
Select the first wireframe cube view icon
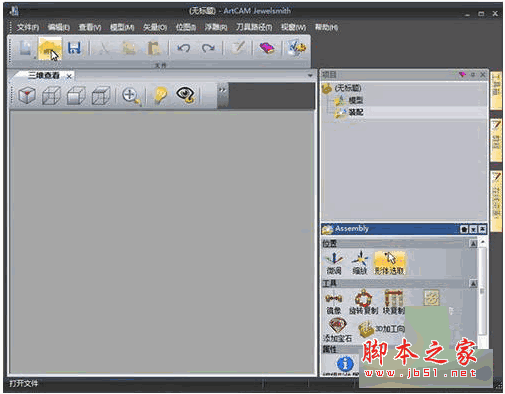pyautogui.click(x=51, y=95)
